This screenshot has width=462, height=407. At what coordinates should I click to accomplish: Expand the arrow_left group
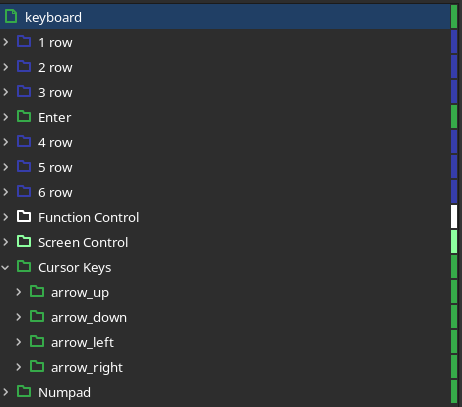coord(19,342)
